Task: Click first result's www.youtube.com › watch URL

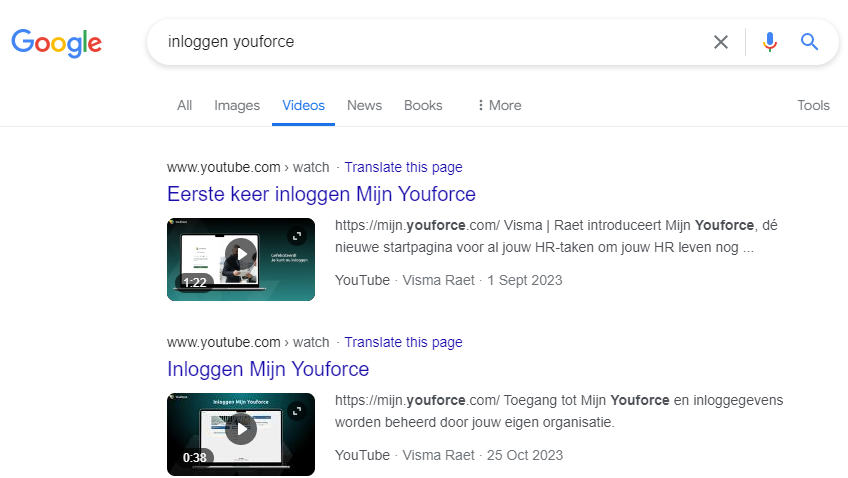Action: click(x=248, y=167)
